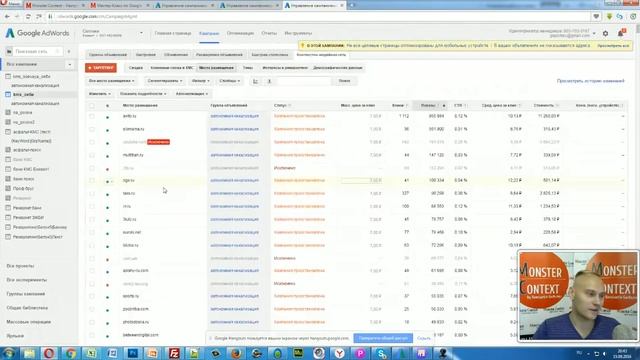Image resolution: width=640 pixels, height=360 pixels.
Task: Open Google Chrome from the taskbar
Action: [70, 353]
